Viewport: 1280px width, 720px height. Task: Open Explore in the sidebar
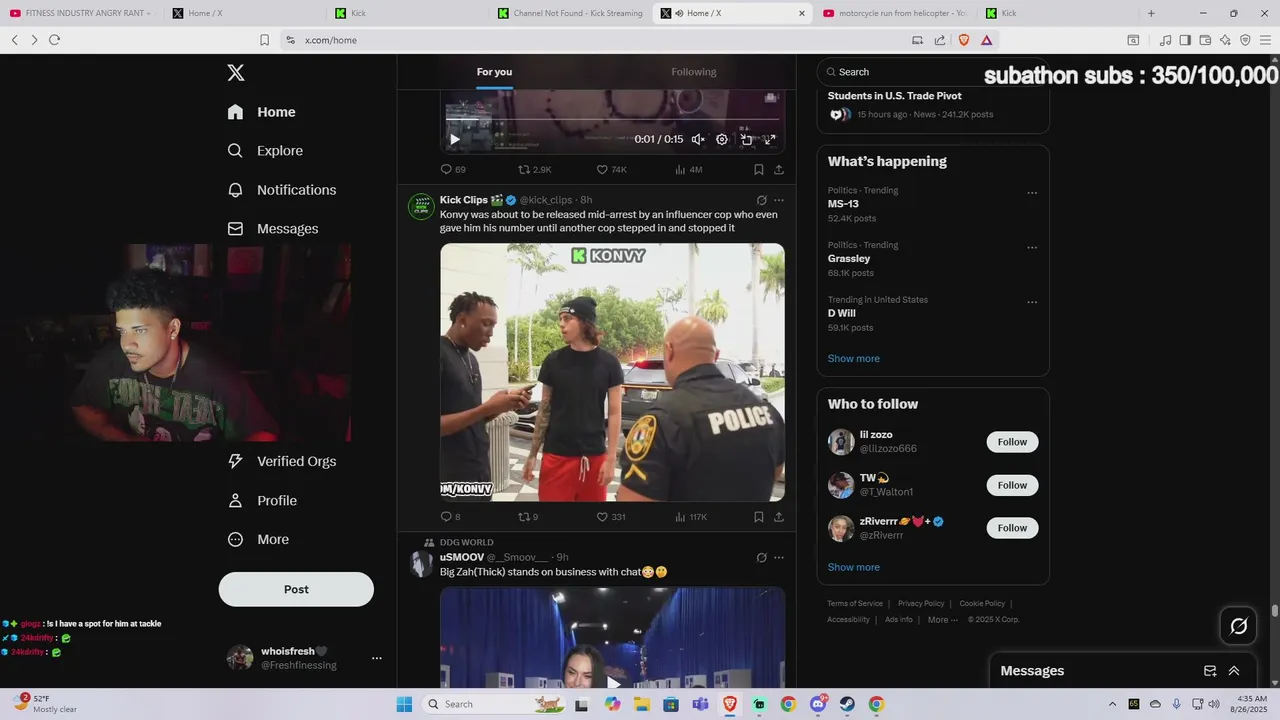click(x=265, y=151)
